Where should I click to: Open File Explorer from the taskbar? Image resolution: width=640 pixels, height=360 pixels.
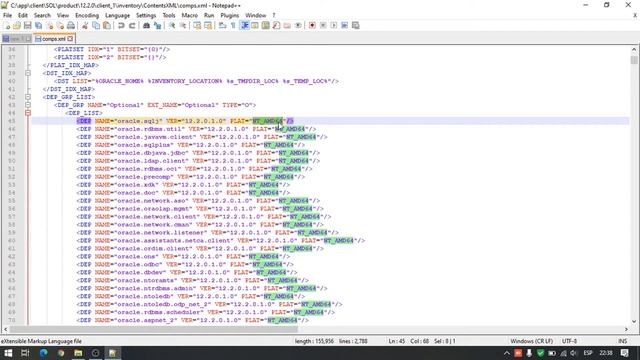(78, 353)
